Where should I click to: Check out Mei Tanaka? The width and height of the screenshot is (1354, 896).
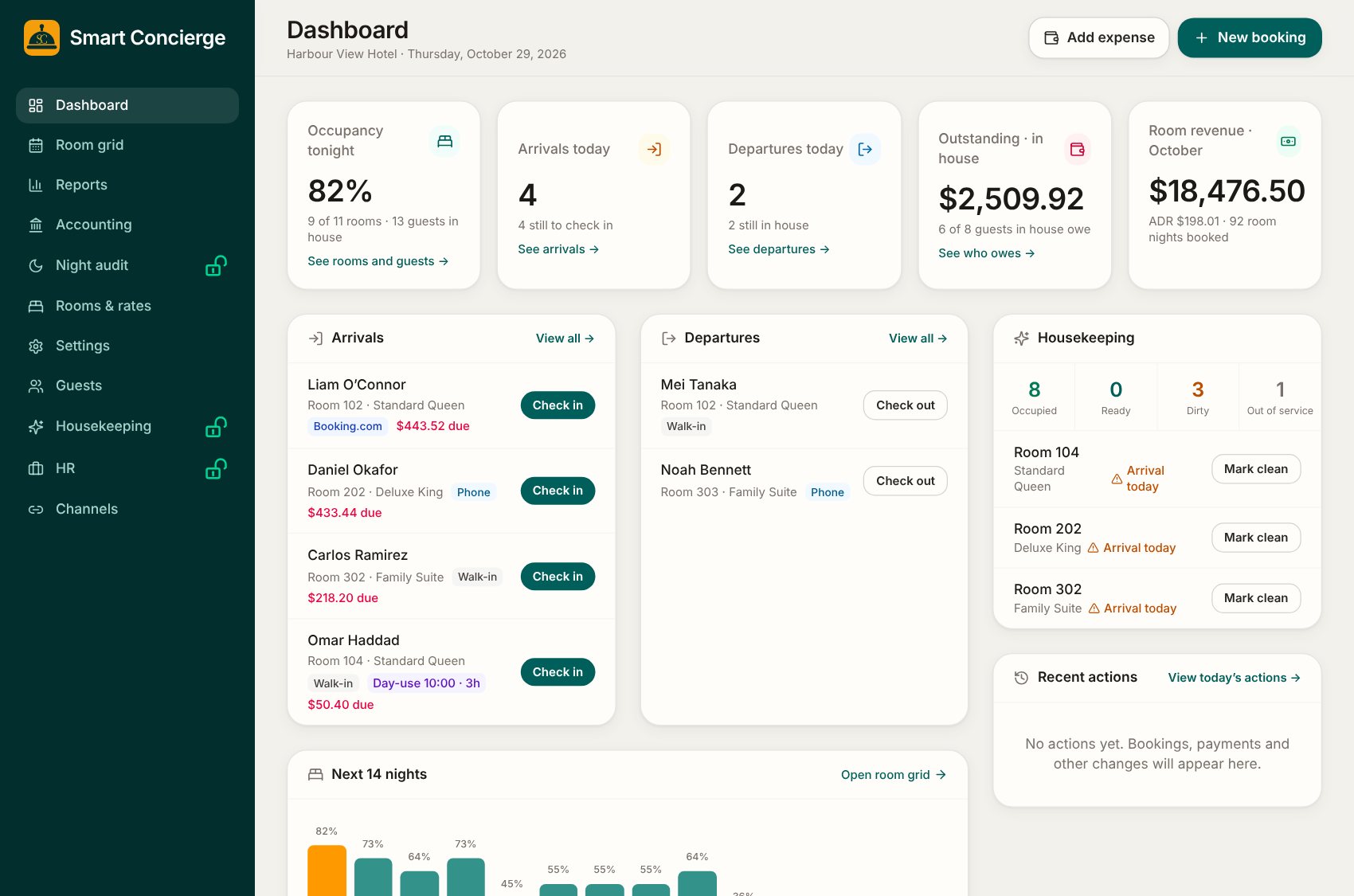tap(906, 405)
